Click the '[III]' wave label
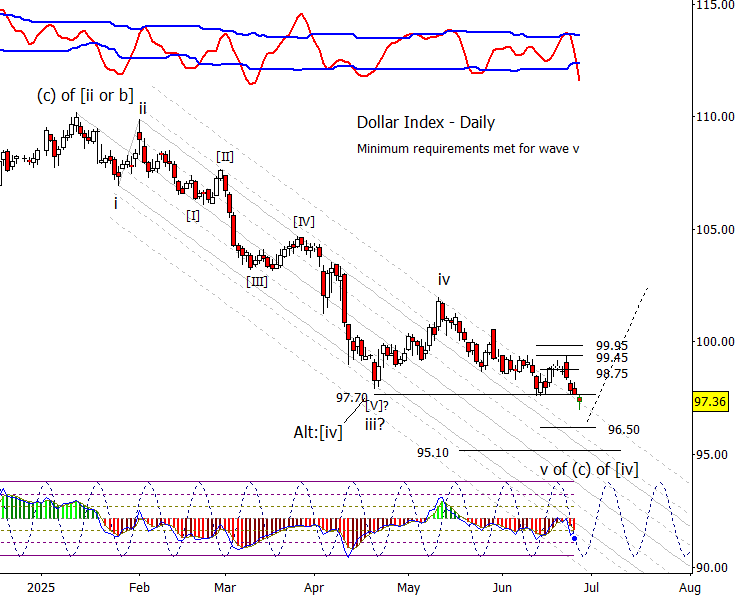 coord(257,282)
